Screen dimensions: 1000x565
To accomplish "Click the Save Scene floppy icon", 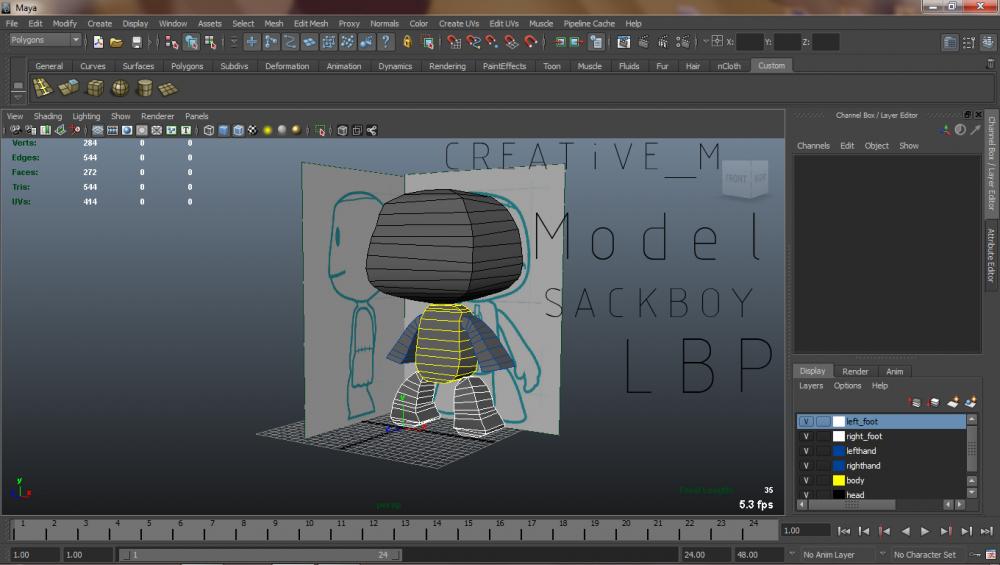I will coord(136,42).
